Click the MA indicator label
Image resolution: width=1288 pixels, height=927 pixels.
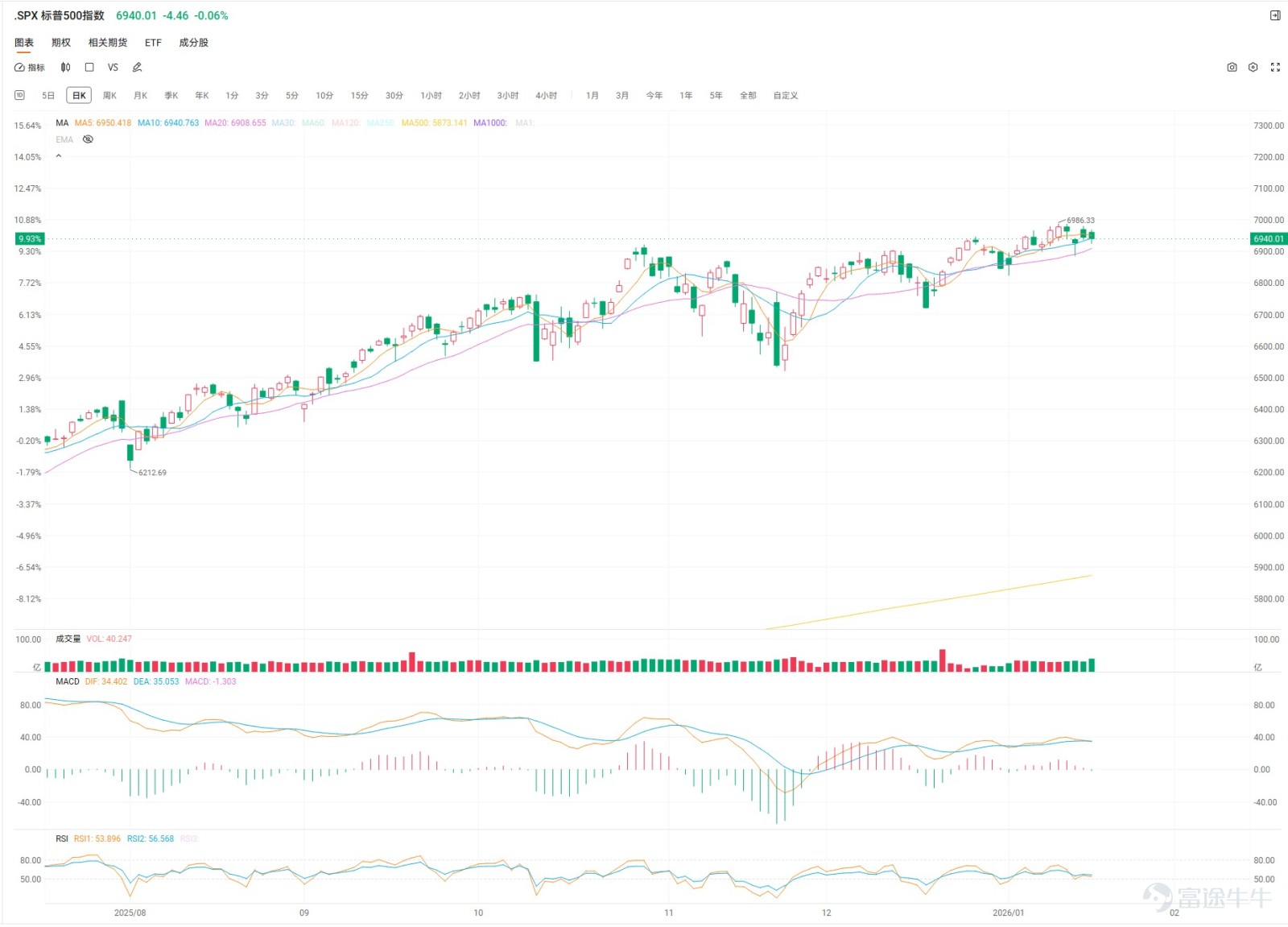coord(62,123)
